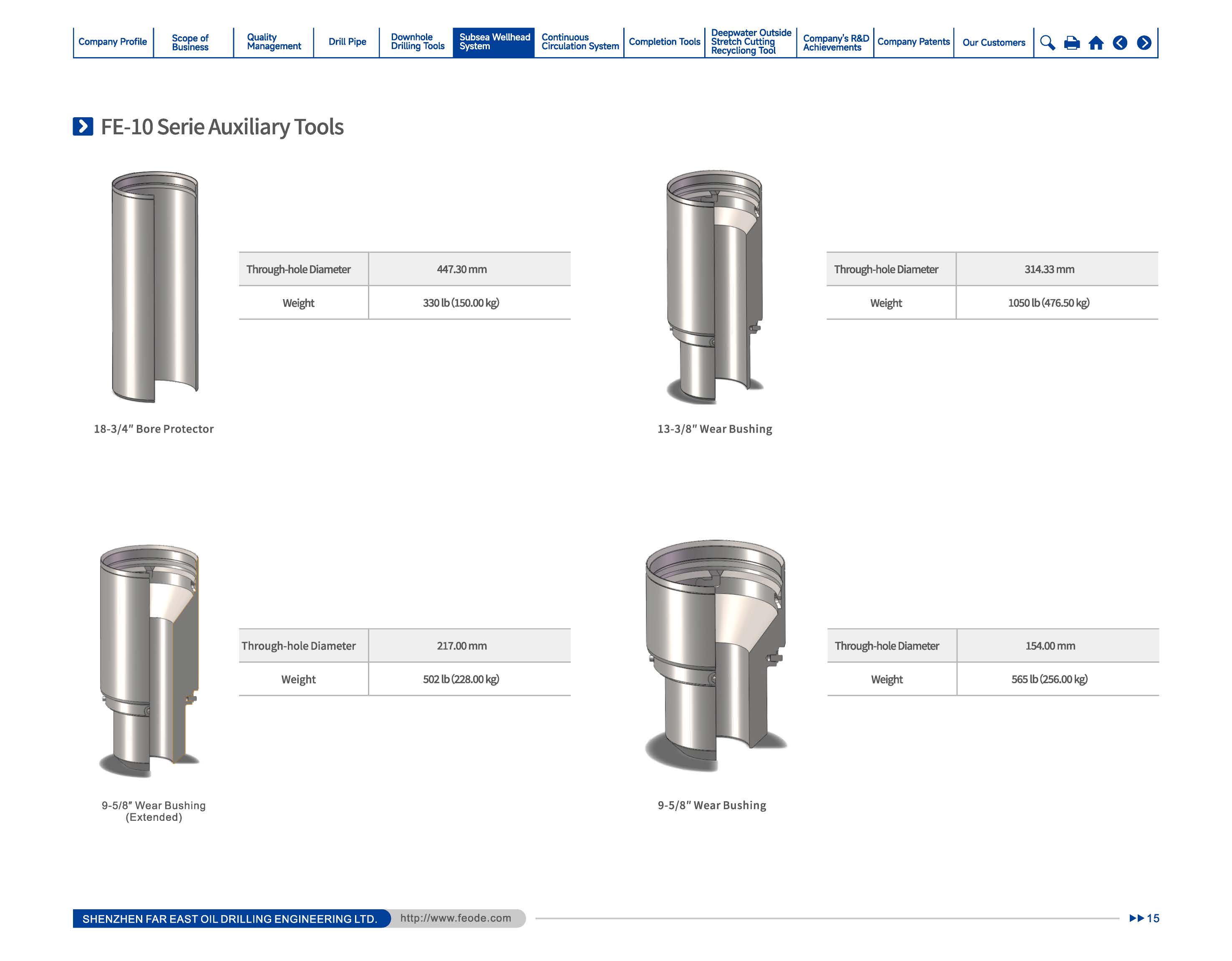
Task: Click the next page arrow icon
Action: pos(1144,43)
